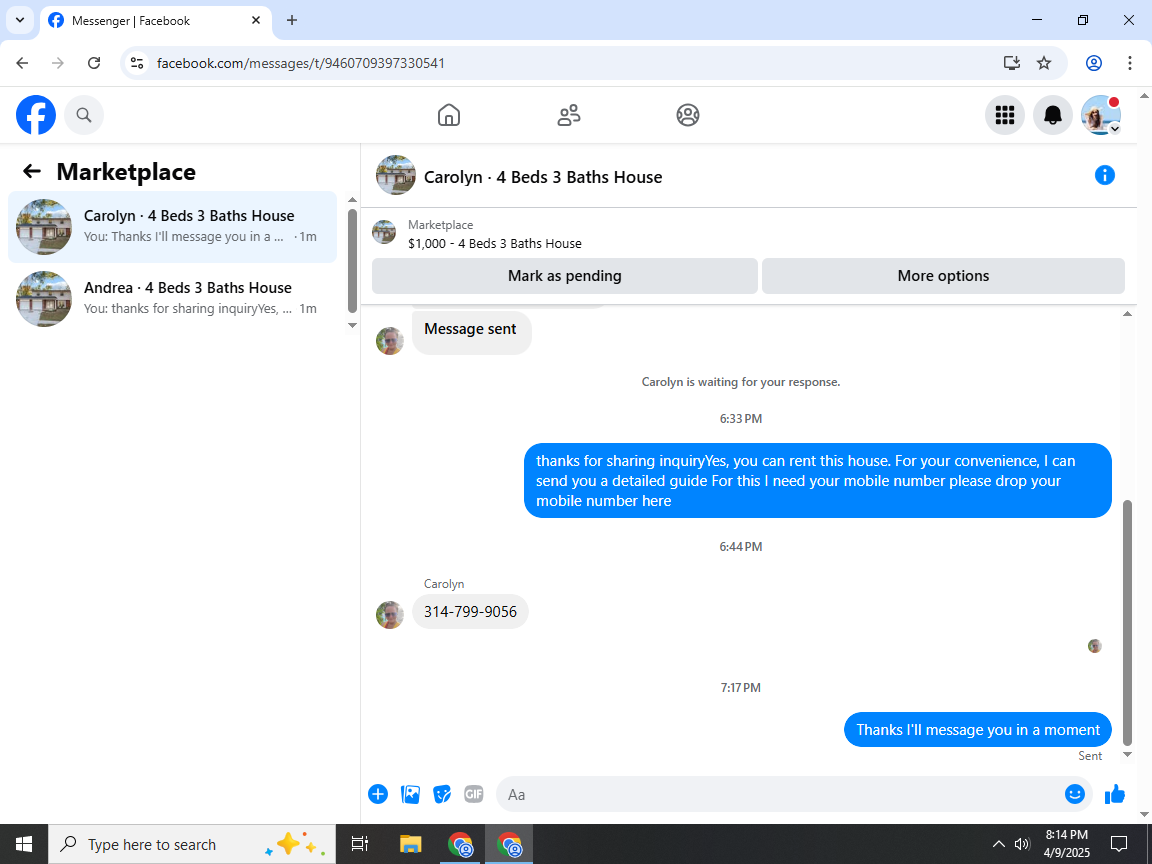1152x864 pixels.
Task: Click conversation list scrollbar
Action: coord(352,261)
